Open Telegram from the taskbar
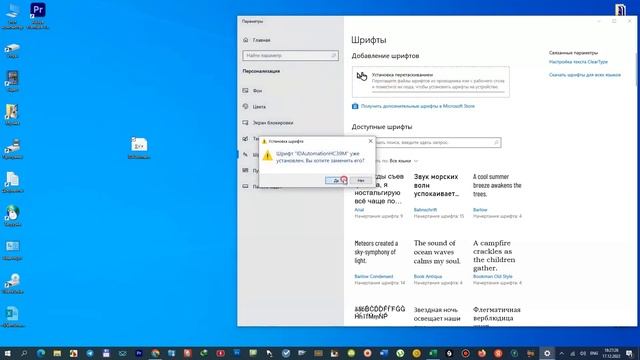Image resolution: width=640 pixels, height=360 pixels. (90, 353)
